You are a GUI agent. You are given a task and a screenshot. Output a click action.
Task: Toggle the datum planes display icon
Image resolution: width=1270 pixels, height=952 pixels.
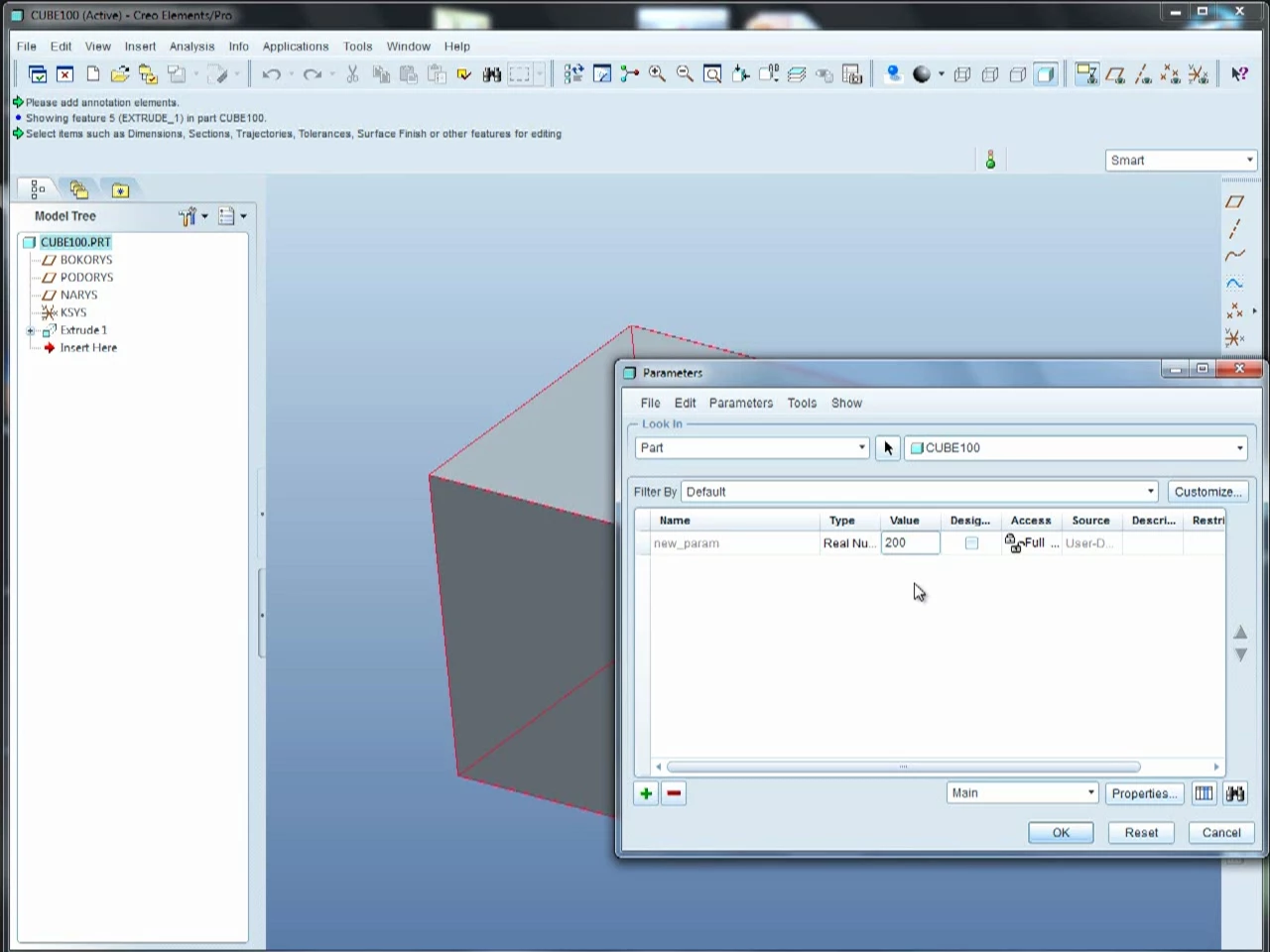(1115, 74)
